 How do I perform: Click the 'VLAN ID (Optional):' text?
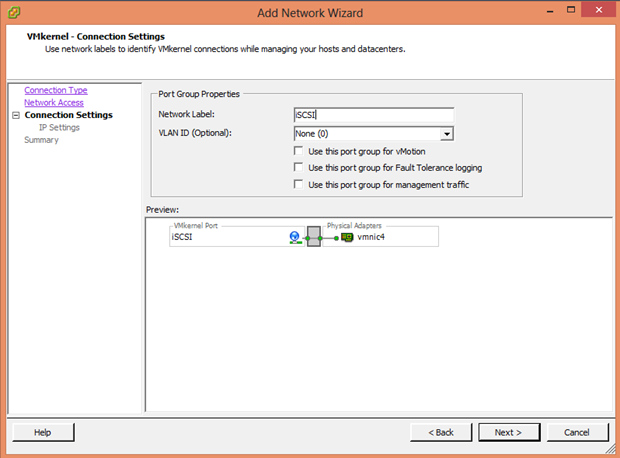pyautogui.click(x=195, y=133)
